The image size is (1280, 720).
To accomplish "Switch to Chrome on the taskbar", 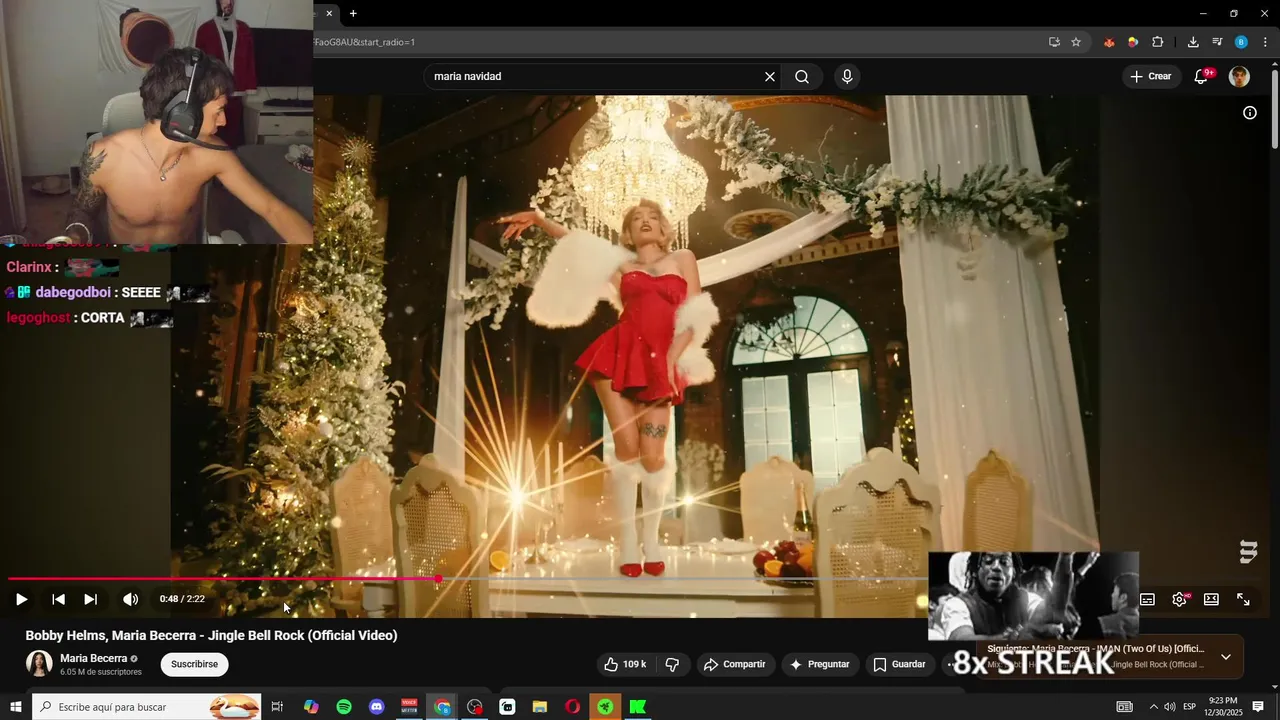I will point(442,707).
